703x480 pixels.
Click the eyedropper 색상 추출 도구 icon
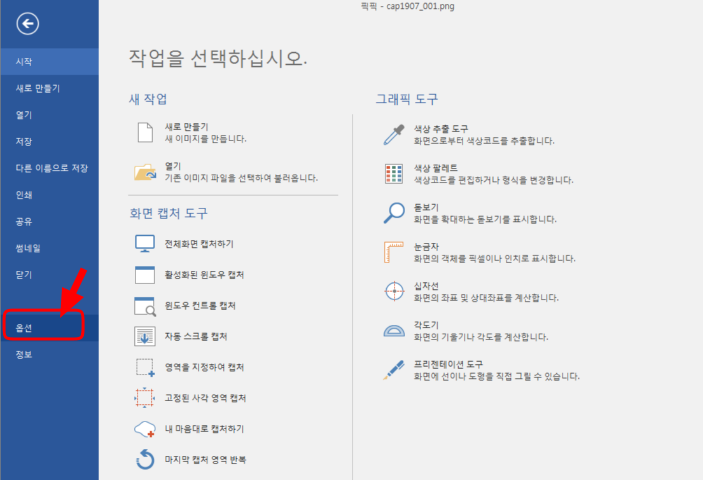pos(394,134)
